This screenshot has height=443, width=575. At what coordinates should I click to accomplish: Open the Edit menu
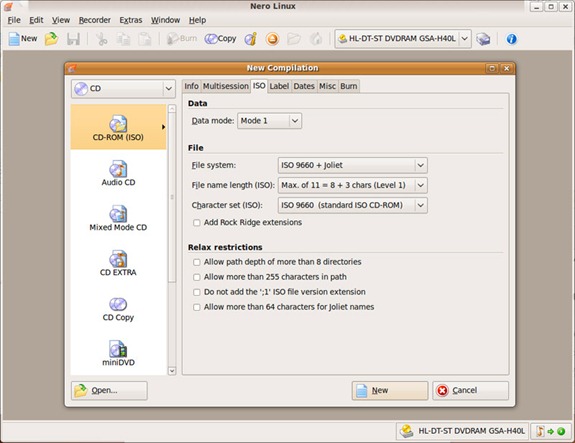(x=36, y=20)
